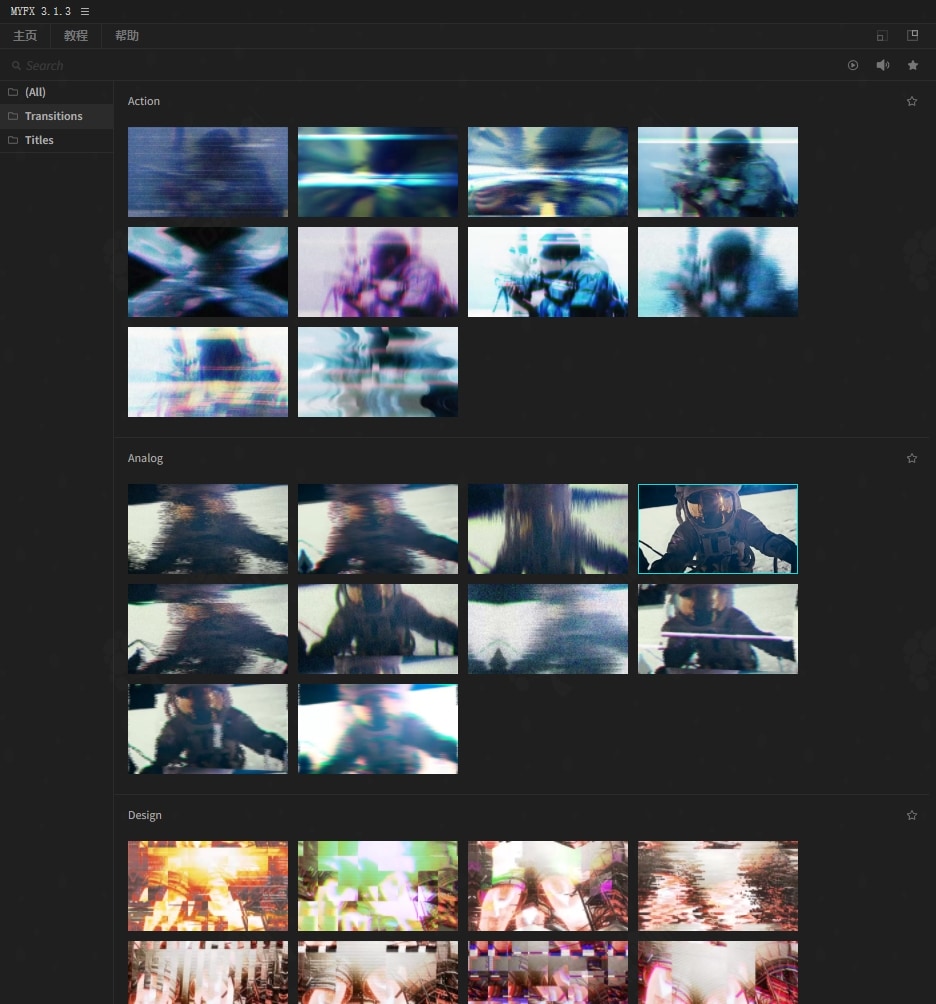
Task: Open the hamburger menu beside MYFX 3.1.3
Action: (85, 12)
